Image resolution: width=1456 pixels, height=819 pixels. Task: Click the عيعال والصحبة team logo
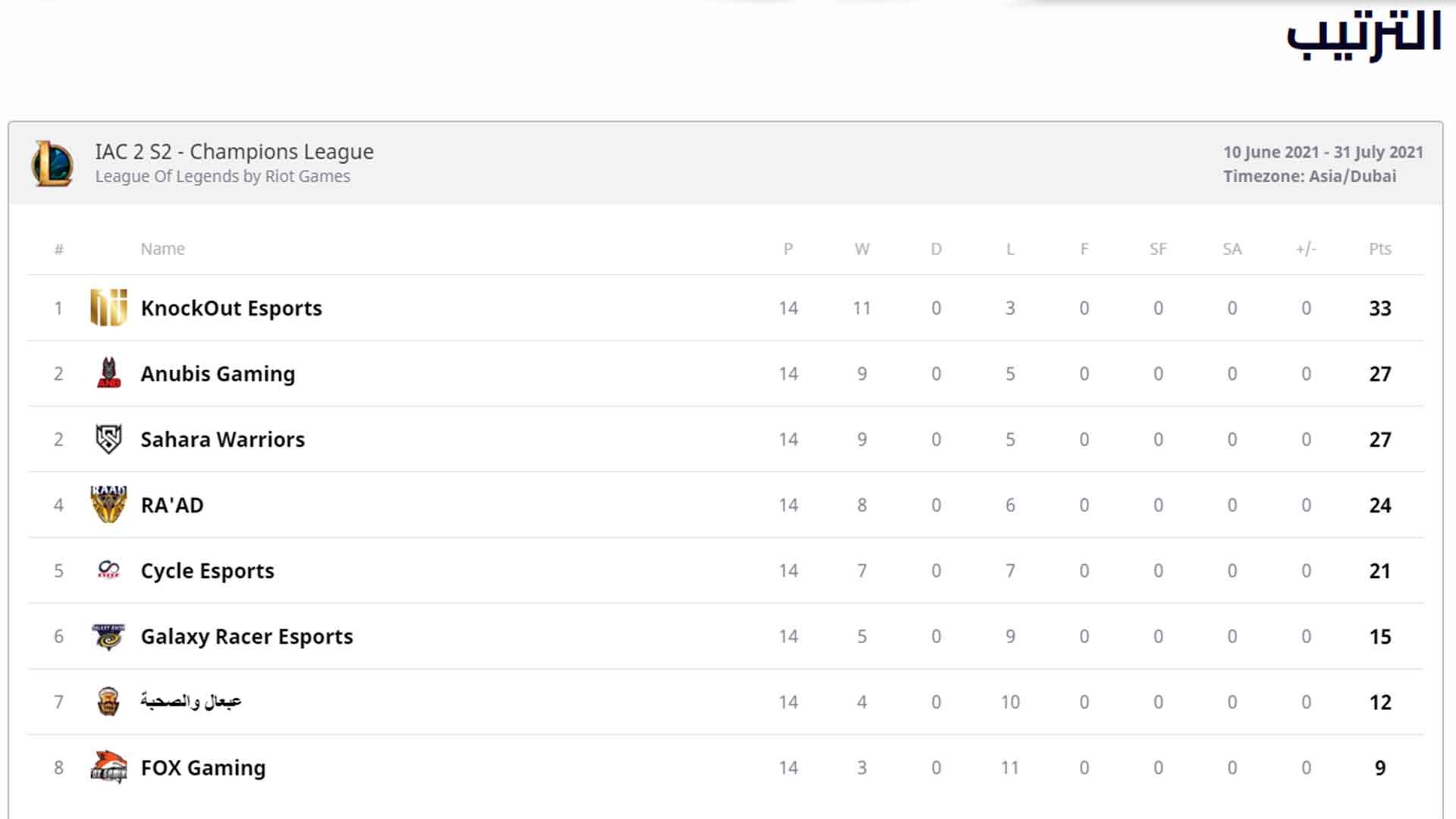tap(108, 701)
